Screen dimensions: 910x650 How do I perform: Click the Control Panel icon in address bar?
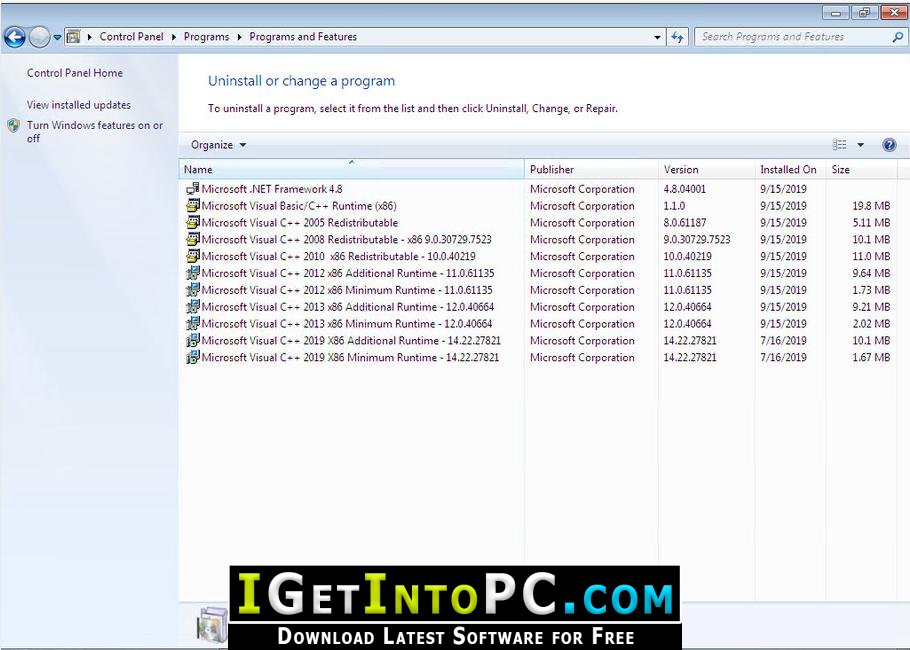(x=73, y=37)
